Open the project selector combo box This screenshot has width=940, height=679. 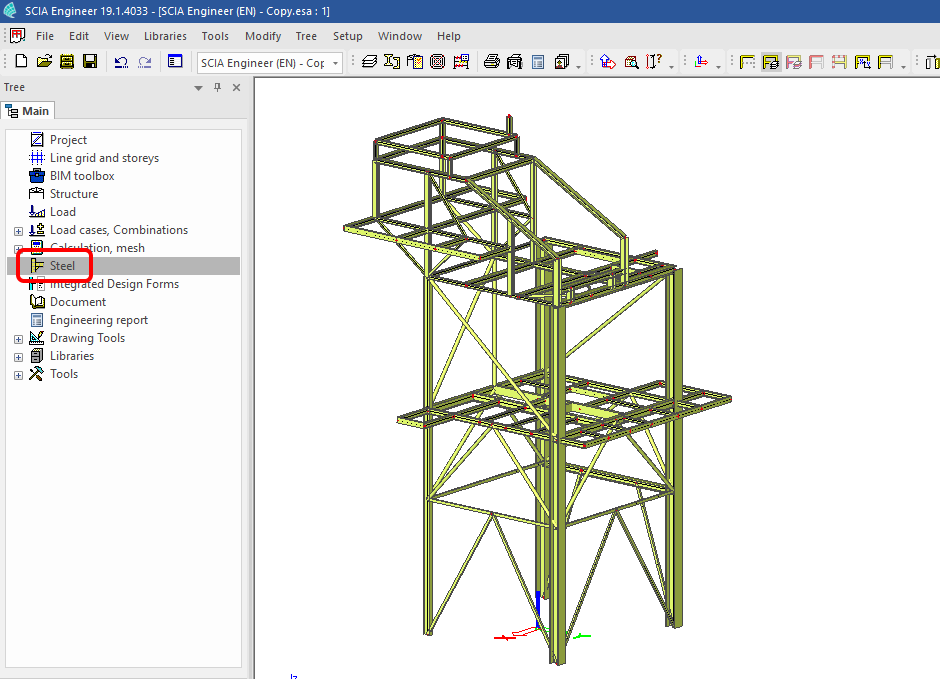point(270,62)
